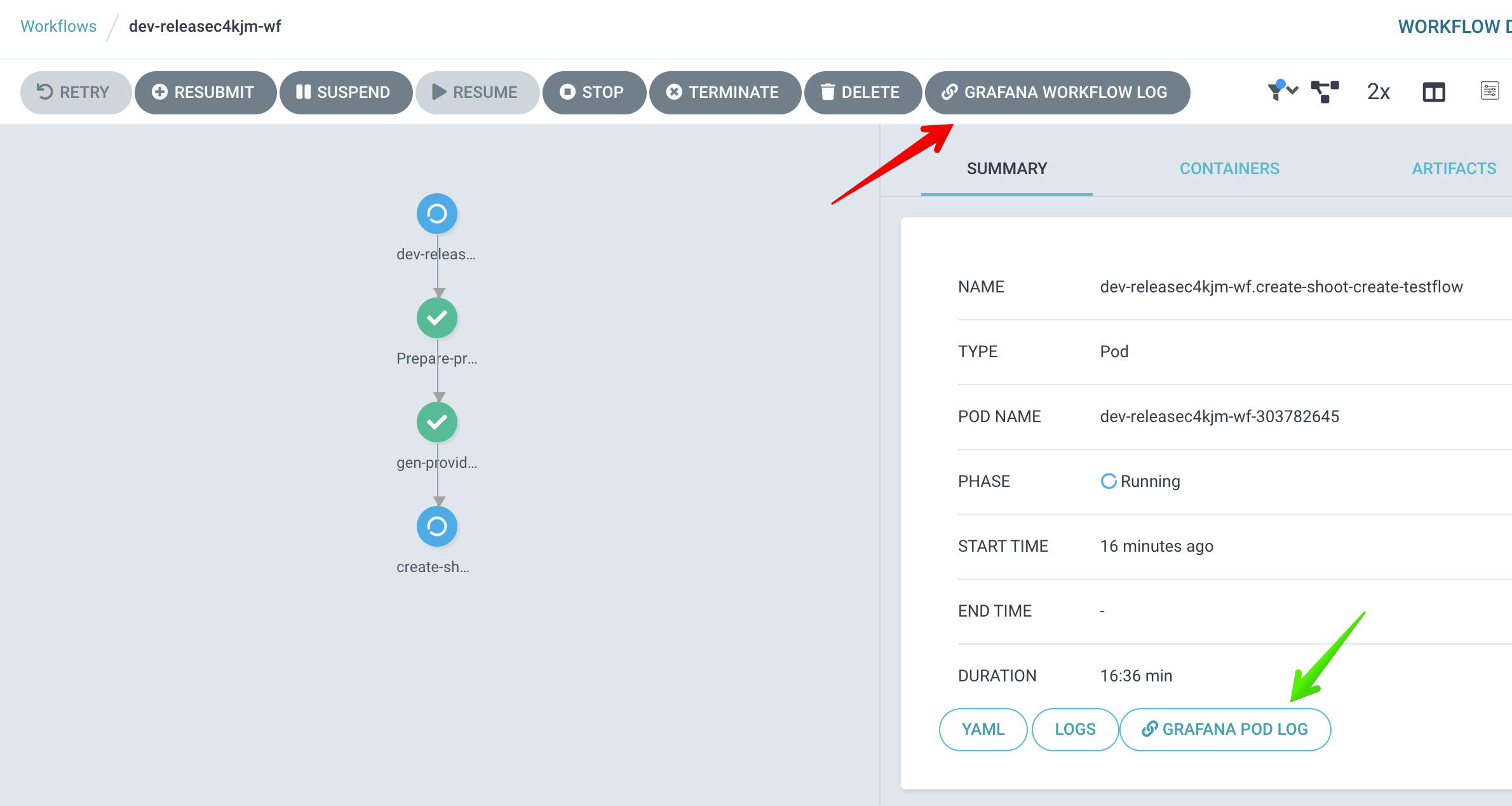The image size is (1512, 806).
Task: Click the Retry workflow button
Action: pyautogui.click(x=76, y=92)
